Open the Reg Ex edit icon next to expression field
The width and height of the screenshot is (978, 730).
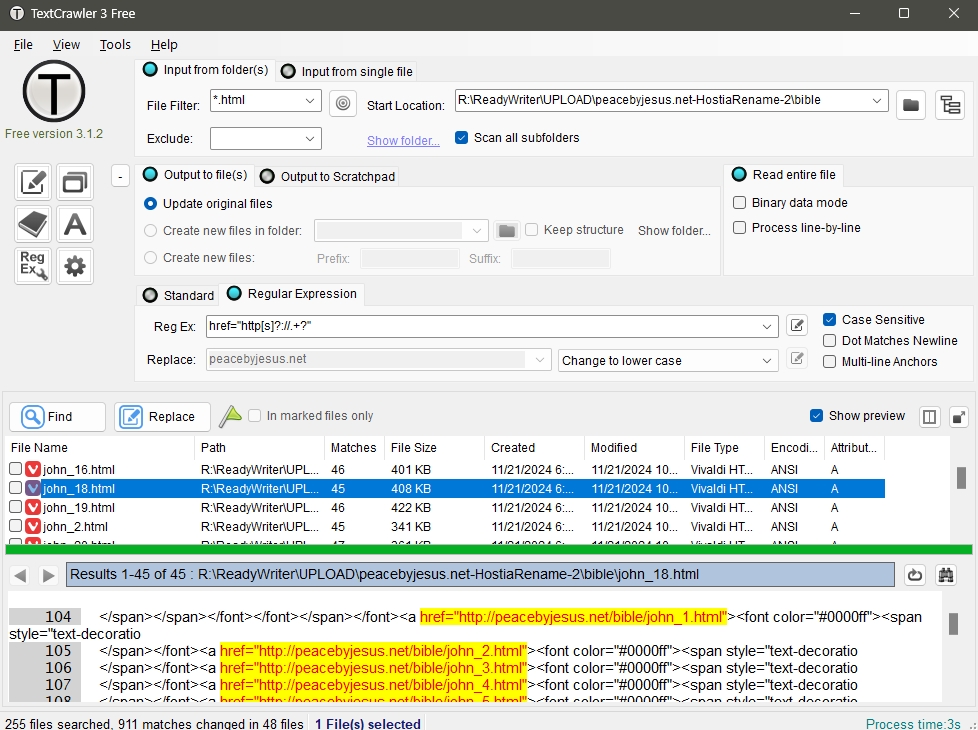796,325
